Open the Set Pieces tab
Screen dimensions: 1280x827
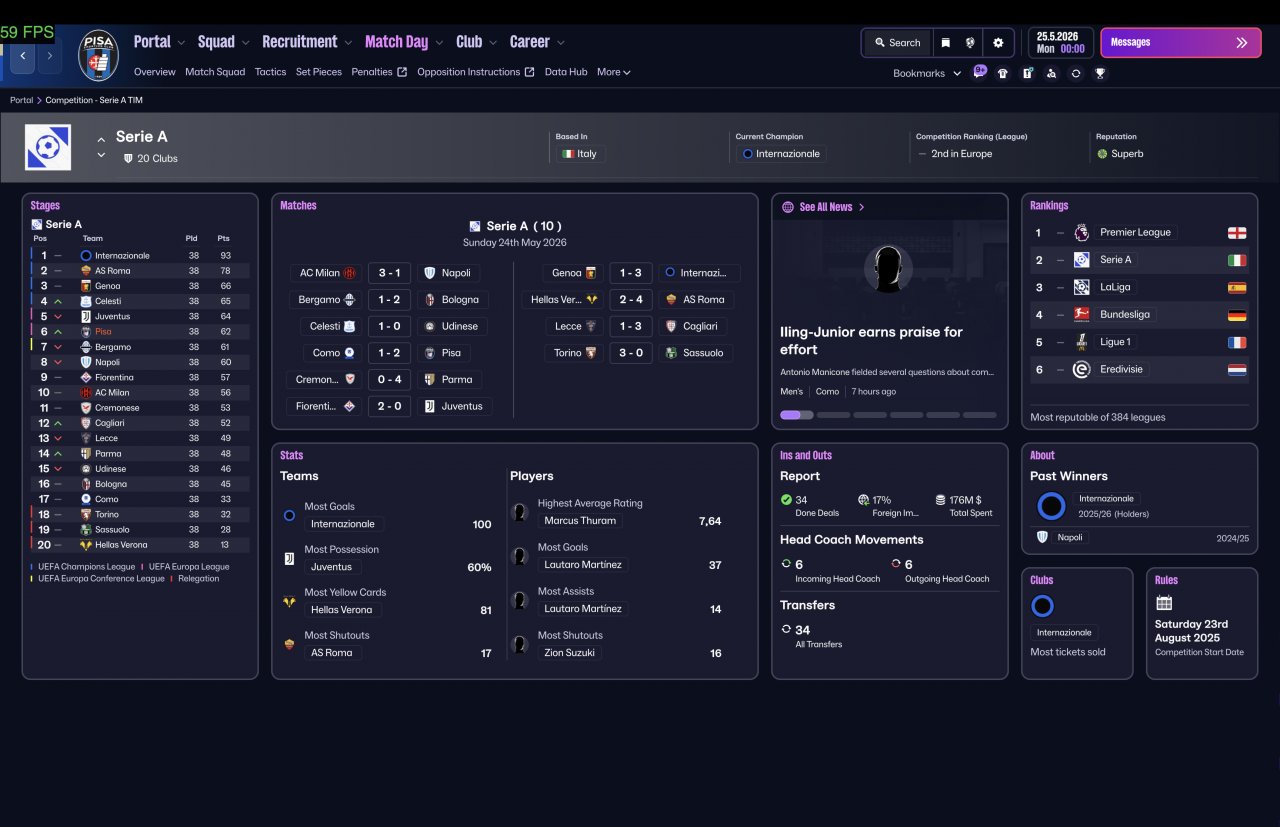[319, 72]
